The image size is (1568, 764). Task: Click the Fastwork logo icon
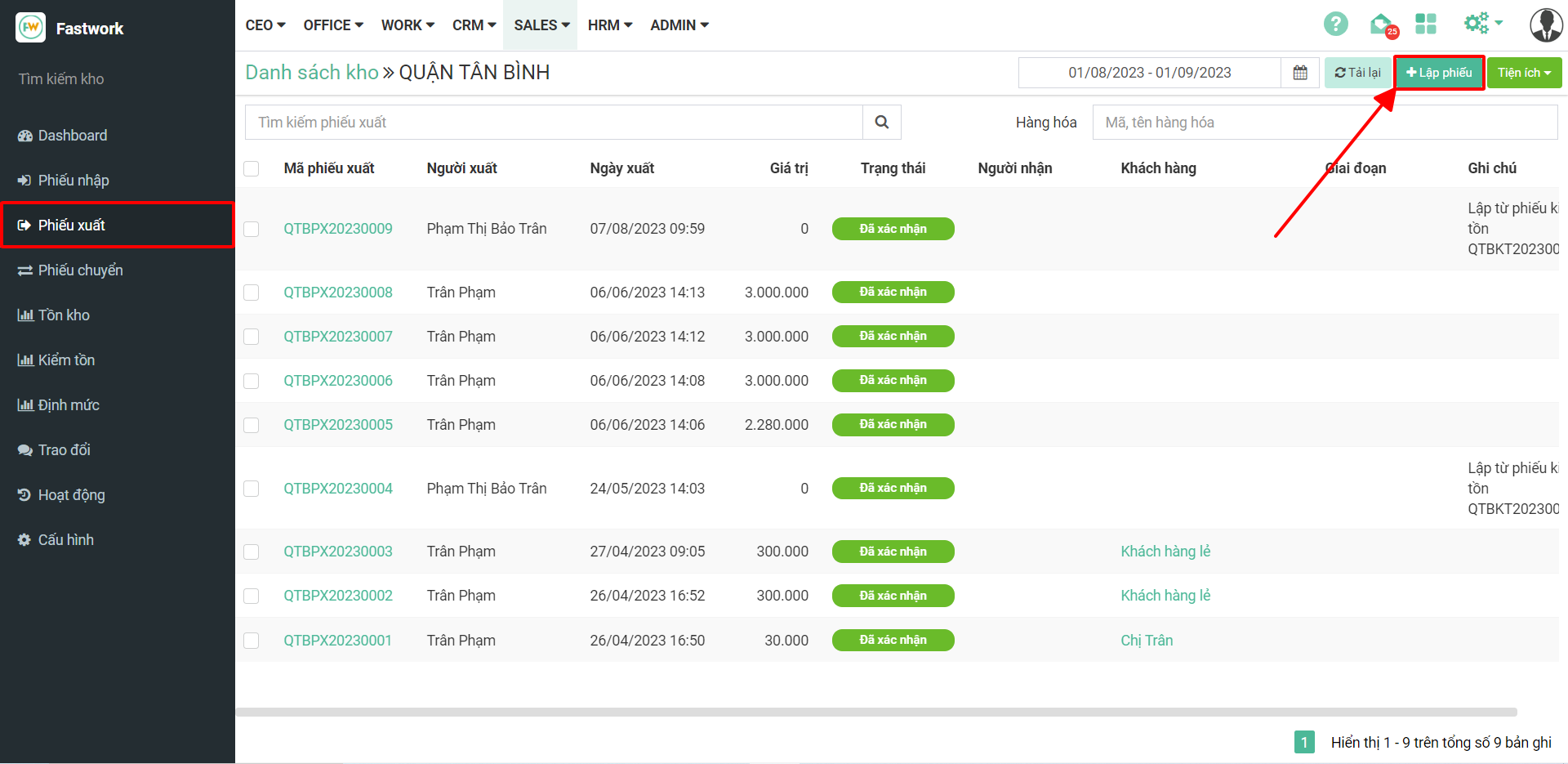tap(31, 28)
